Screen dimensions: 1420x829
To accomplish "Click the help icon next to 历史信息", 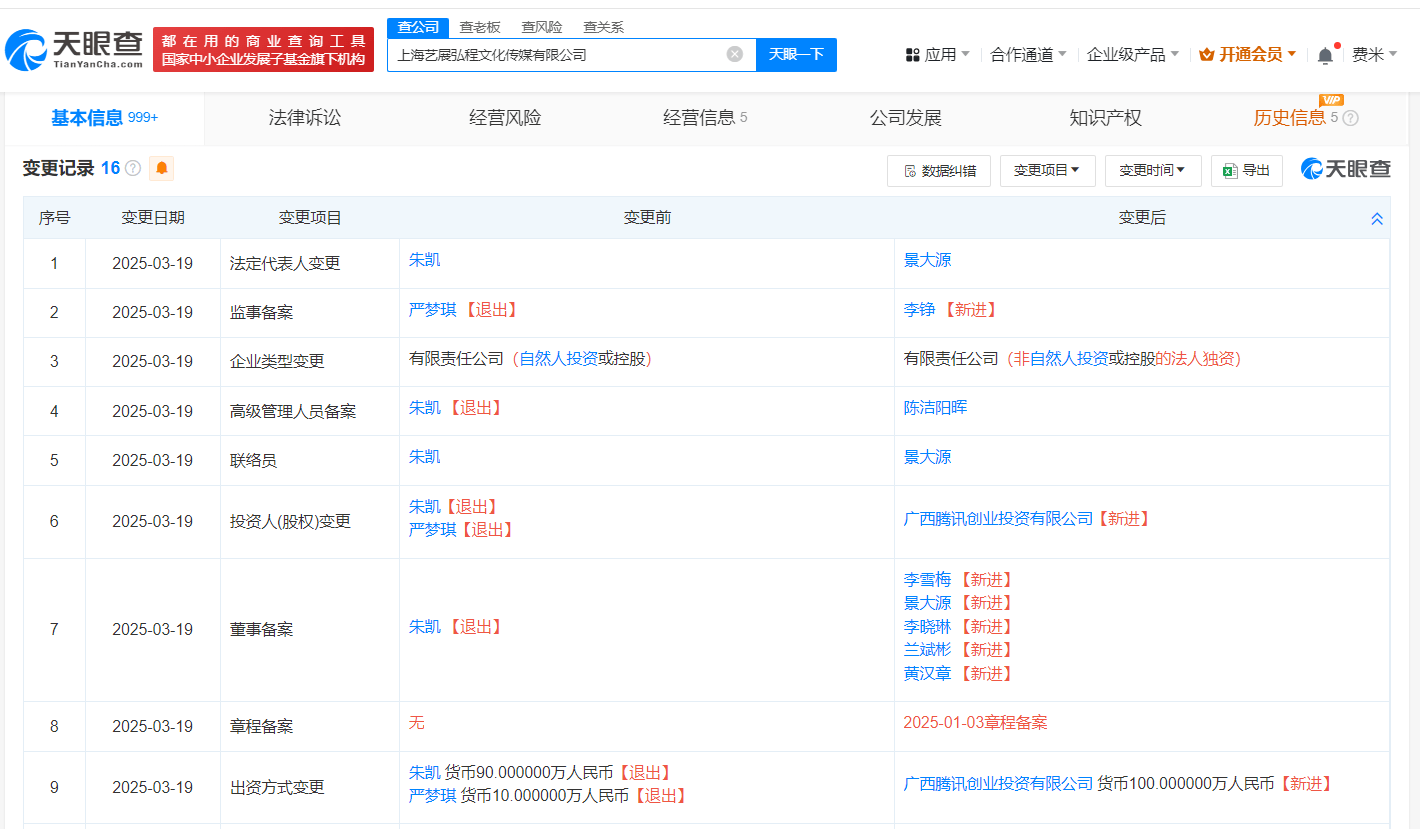I will point(1350,118).
